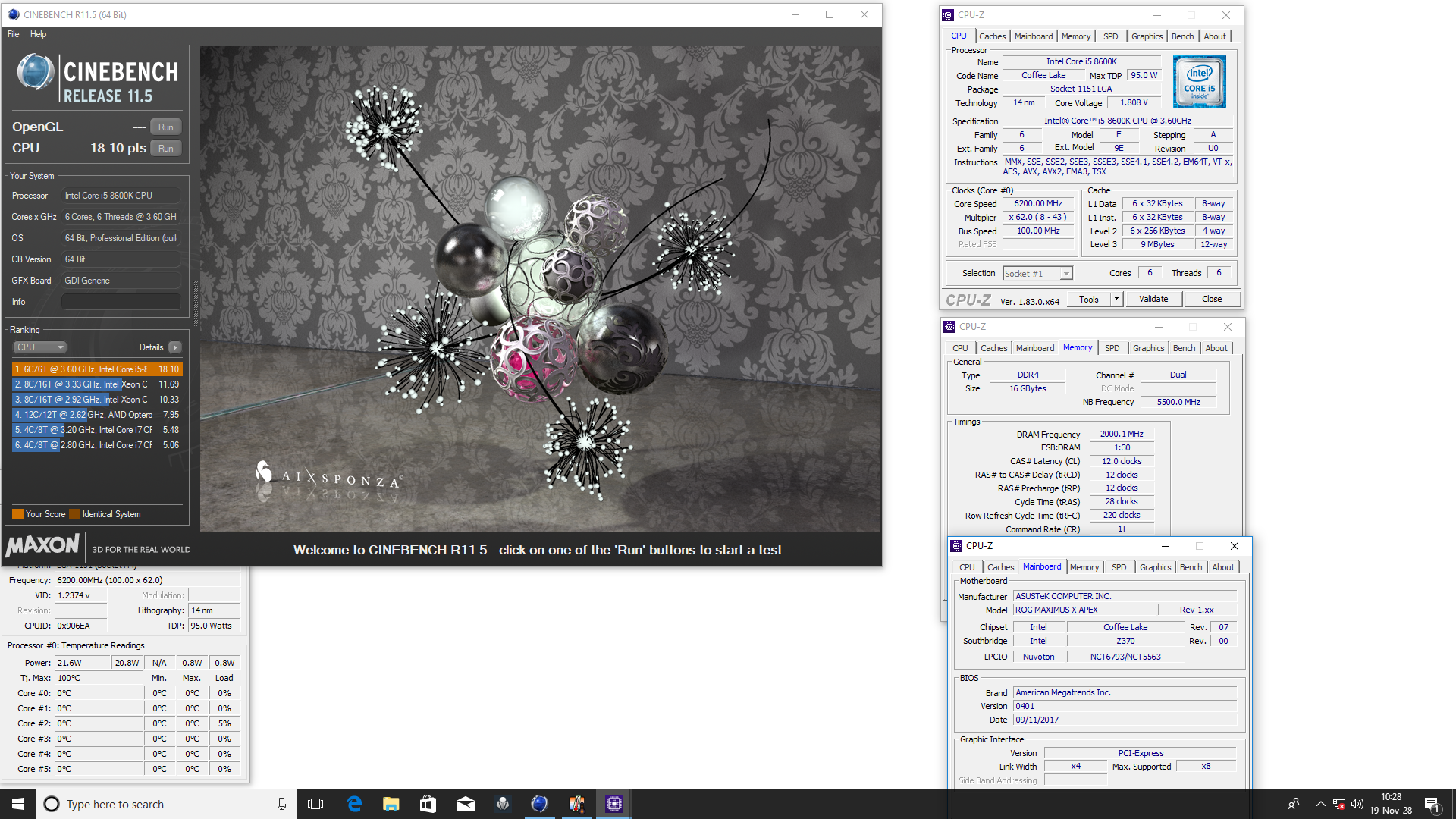Open About tab in CPU-Z Mainboard window
The width and height of the screenshot is (1456, 819).
click(1223, 567)
